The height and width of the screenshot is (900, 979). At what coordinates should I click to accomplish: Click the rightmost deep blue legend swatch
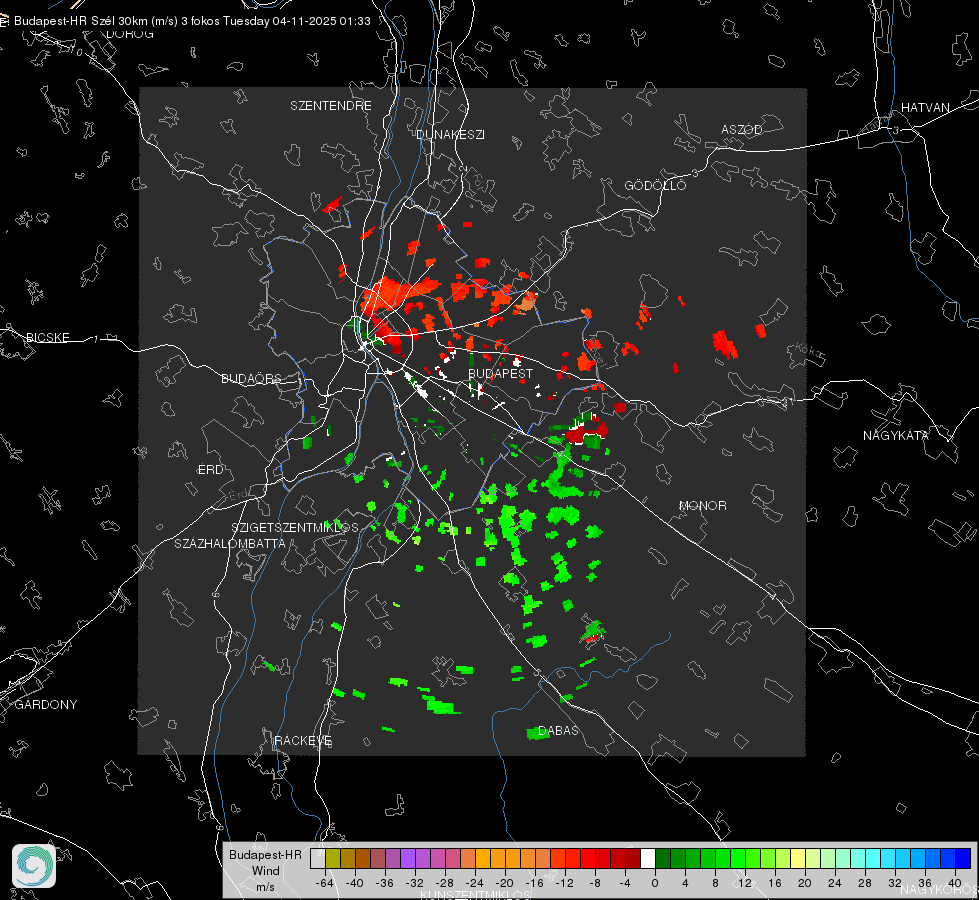[x=963, y=859]
